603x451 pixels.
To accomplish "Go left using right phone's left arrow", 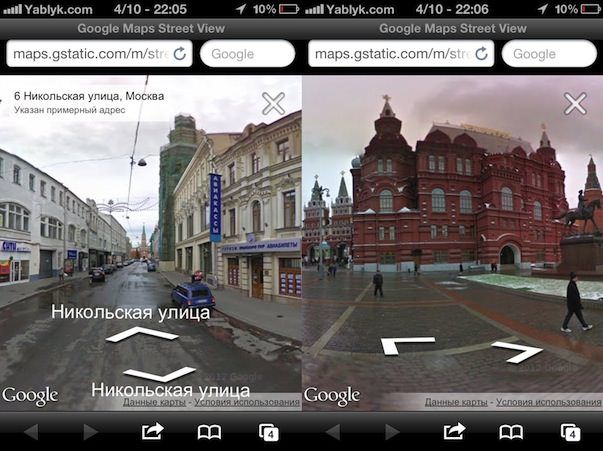I will pos(407,346).
